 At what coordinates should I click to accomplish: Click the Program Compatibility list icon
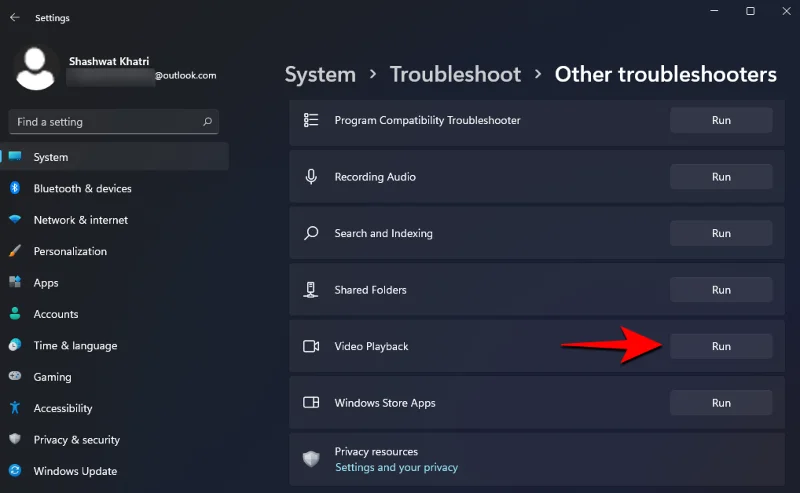(311, 120)
